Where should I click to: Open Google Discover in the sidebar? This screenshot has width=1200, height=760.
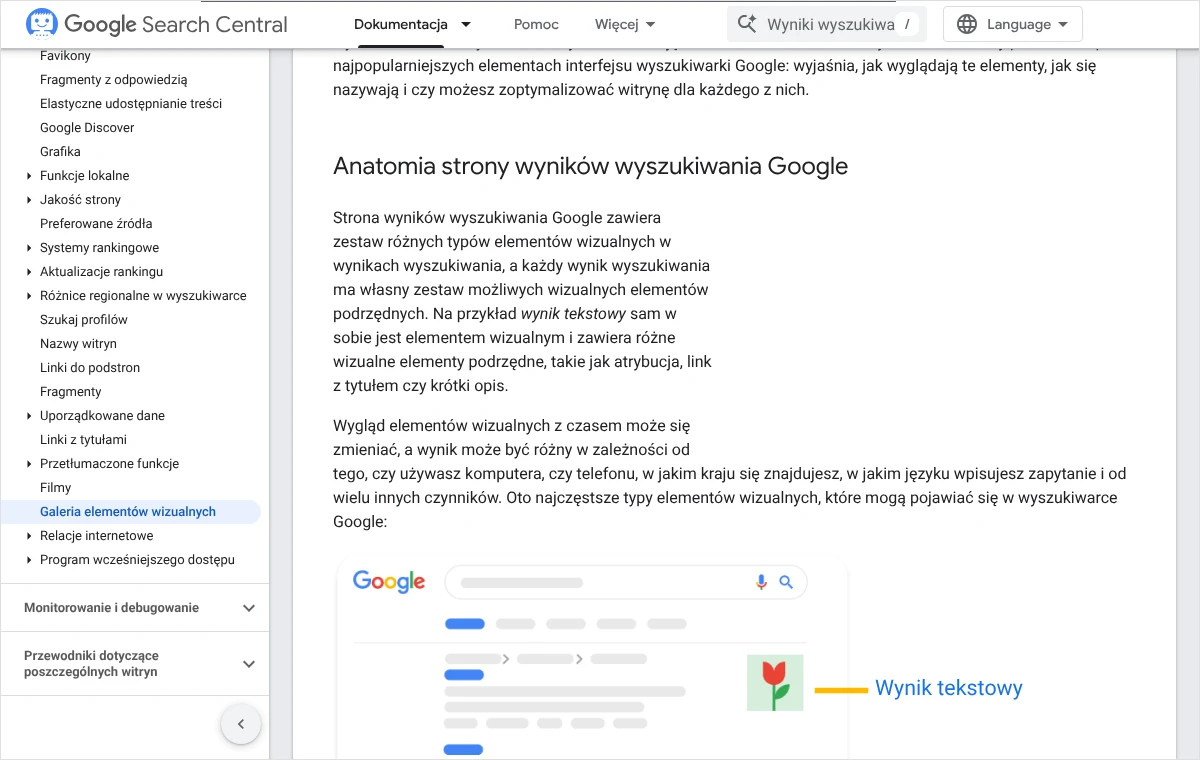pos(87,128)
